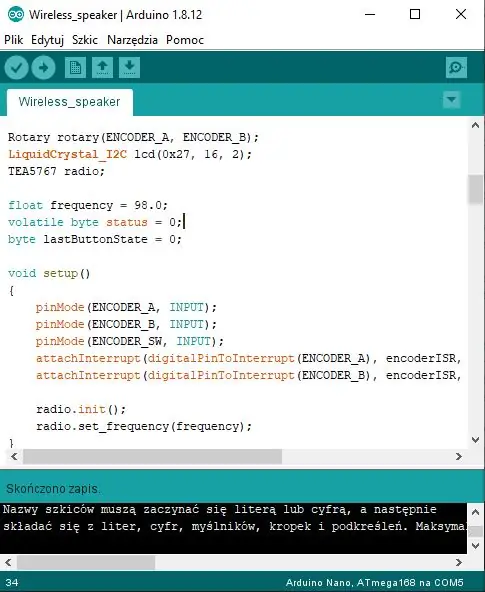Click the console horizontal scroll-left arrow
The width and height of the screenshot is (485, 592).
click(8, 563)
